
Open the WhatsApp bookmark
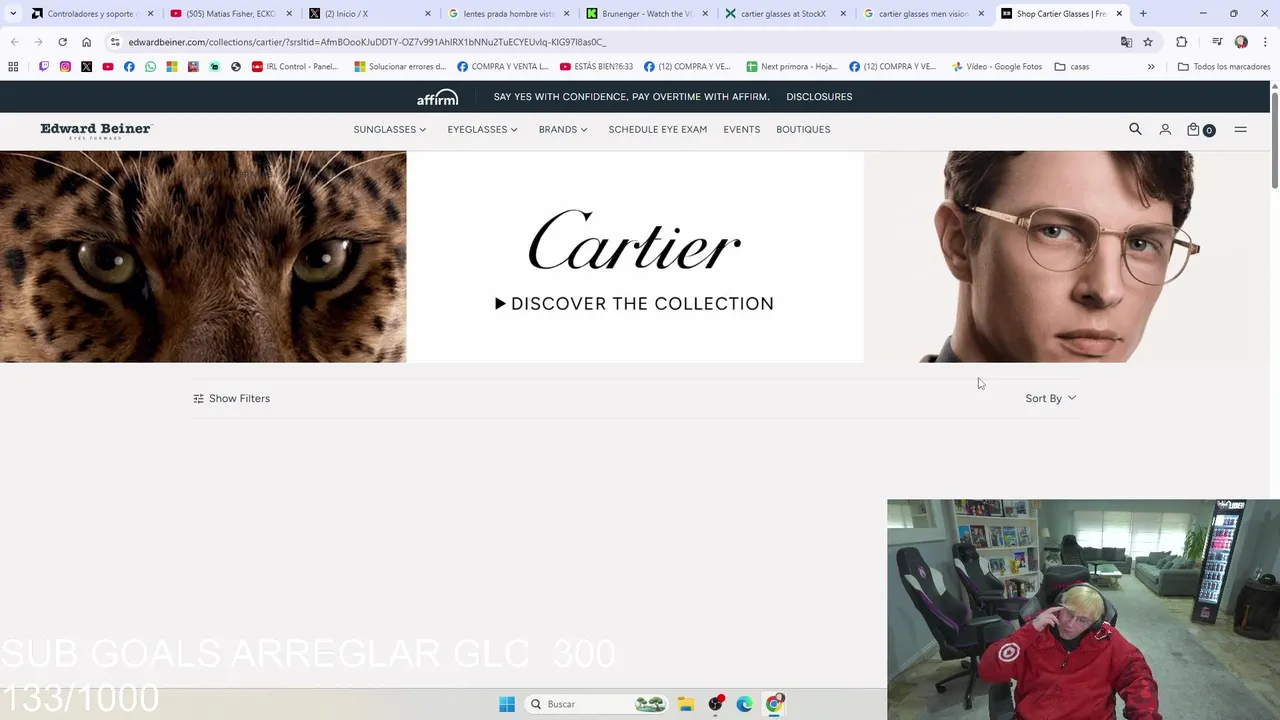(150, 67)
